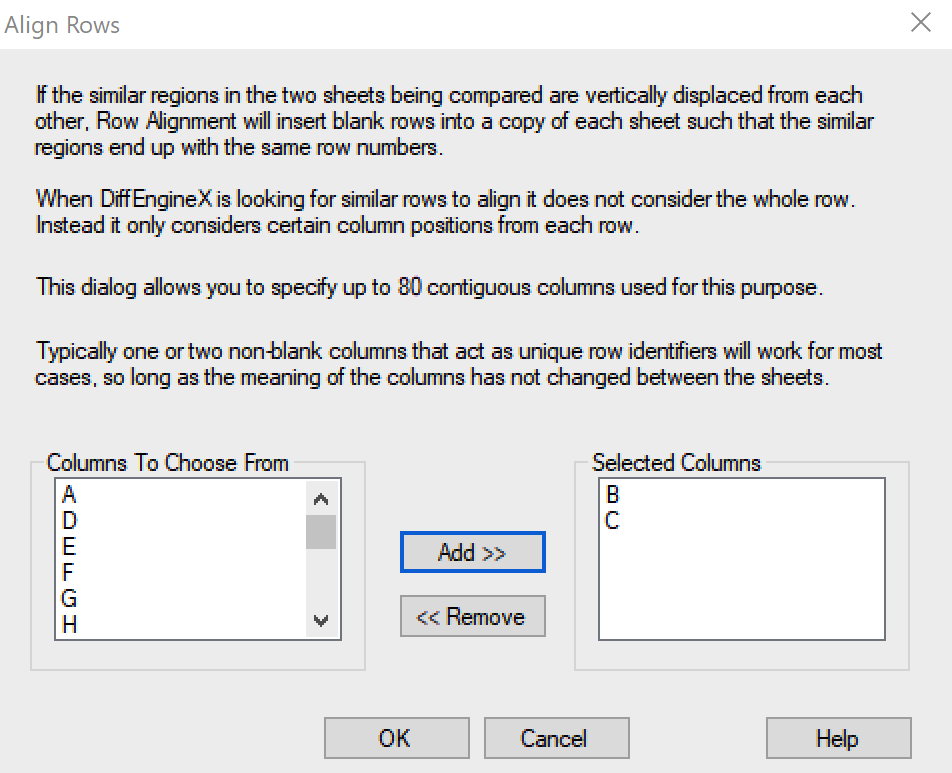Image resolution: width=952 pixels, height=773 pixels.
Task: Open Help for Align Rows
Action: click(x=837, y=739)
